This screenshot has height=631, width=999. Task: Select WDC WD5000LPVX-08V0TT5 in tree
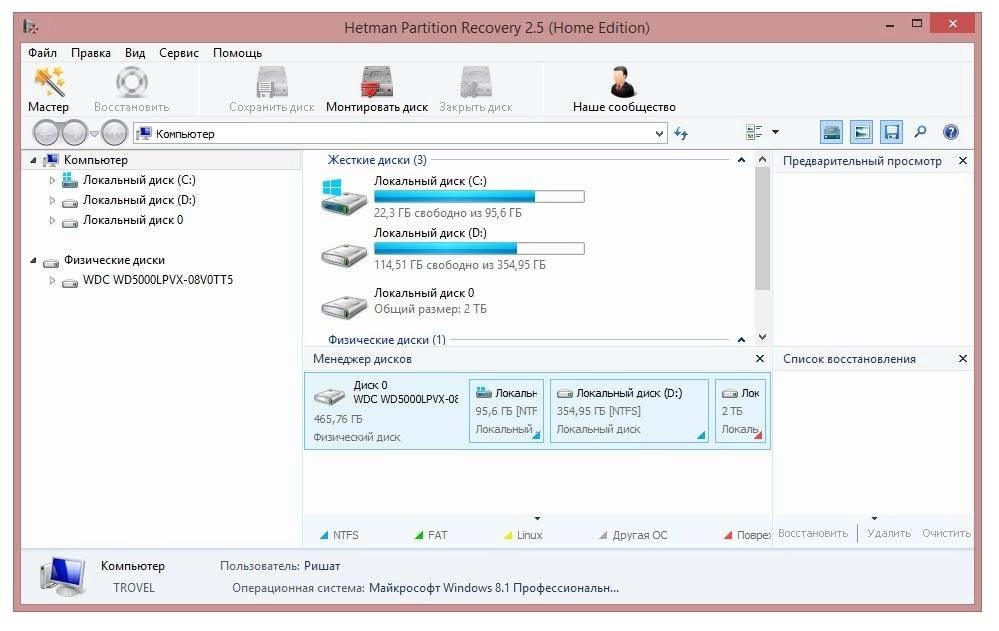tap(157, 280)
